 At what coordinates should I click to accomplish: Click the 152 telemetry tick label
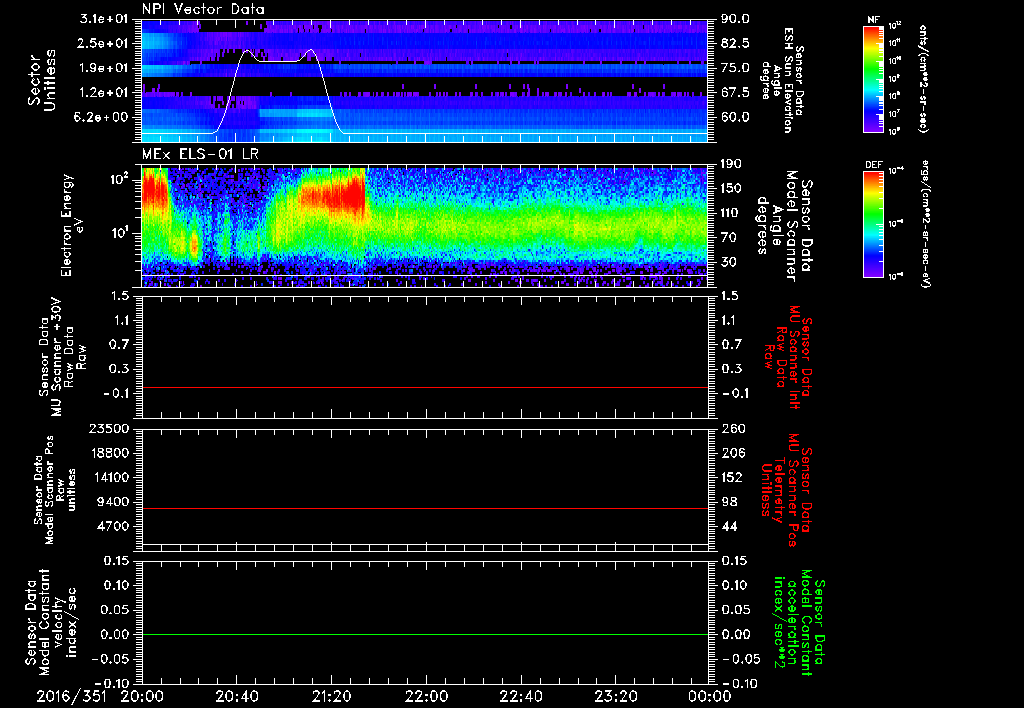click(x=732, y=477)
